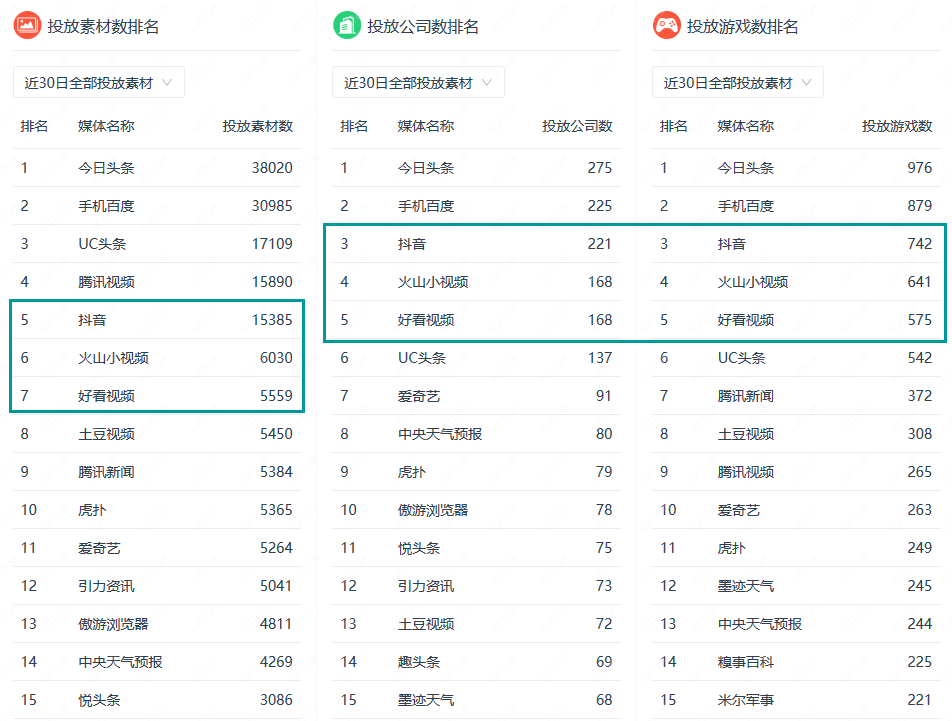Select 火山小视频 in the 投放游戏数 table

[x=753, y=282]
